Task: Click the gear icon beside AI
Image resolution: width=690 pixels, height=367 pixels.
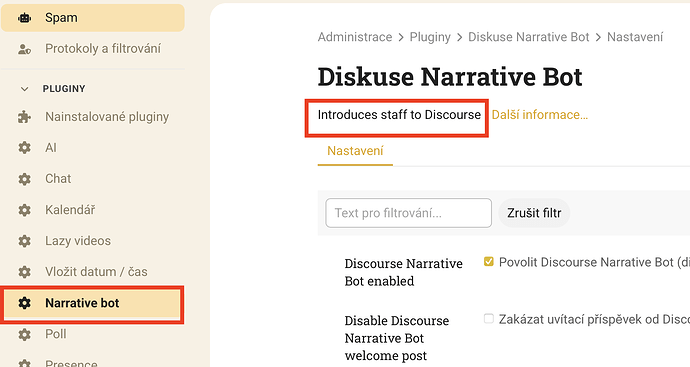Action: [24, 148]
